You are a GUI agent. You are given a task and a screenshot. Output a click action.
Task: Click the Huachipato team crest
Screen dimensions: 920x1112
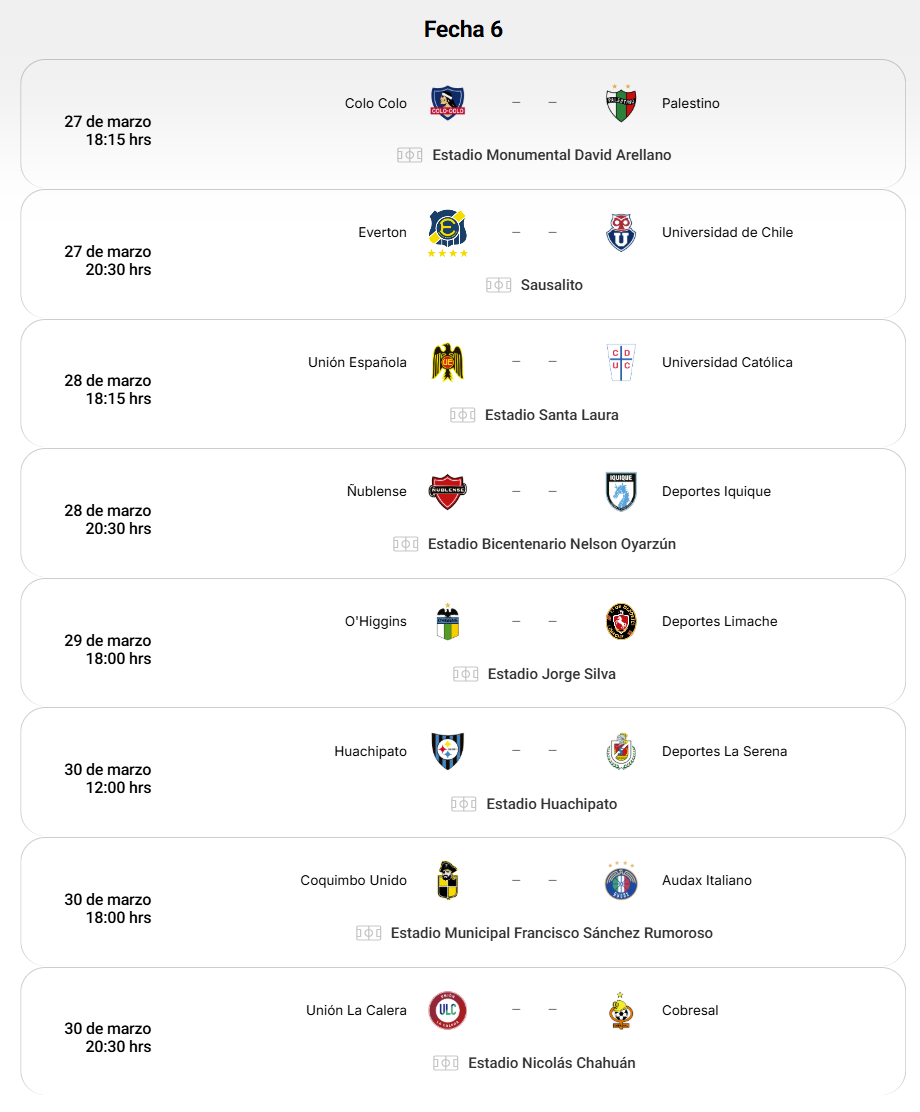[447, 751]
